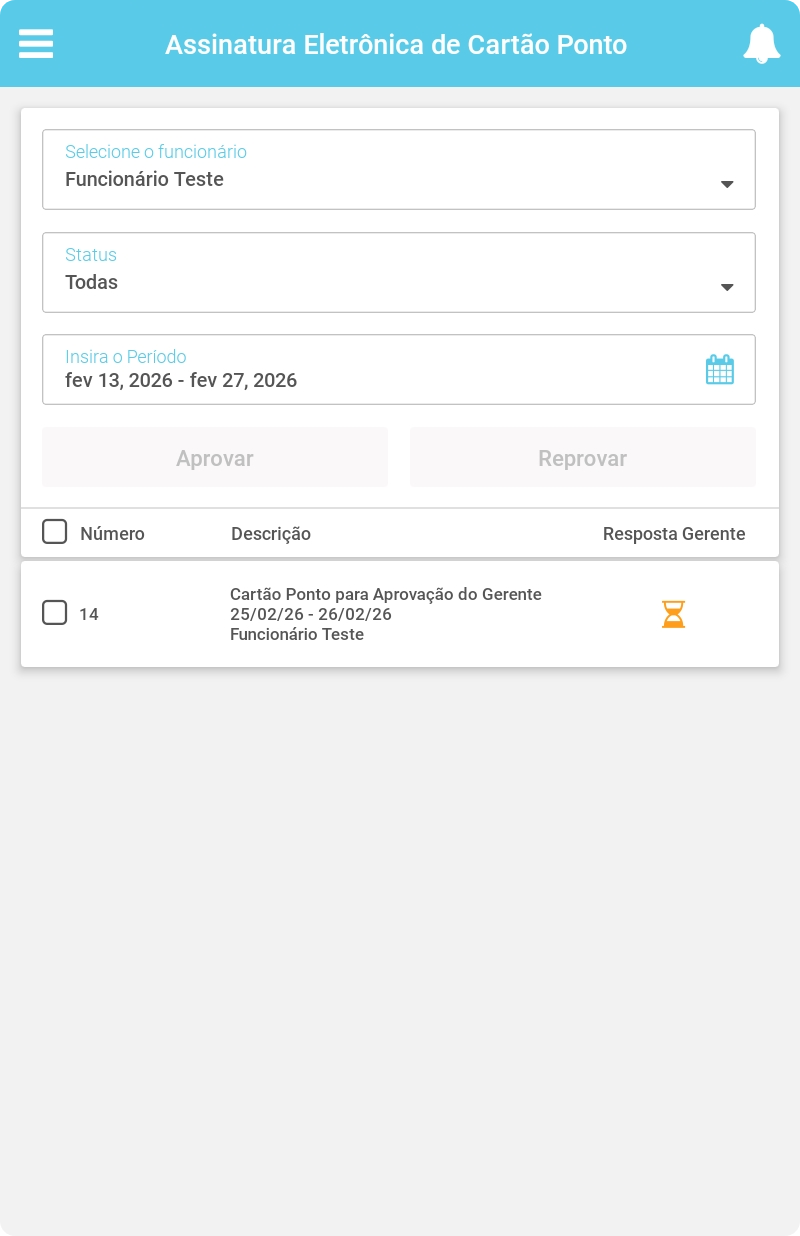
Task: Click the Resposta Gerente column header
Action: 674,534
